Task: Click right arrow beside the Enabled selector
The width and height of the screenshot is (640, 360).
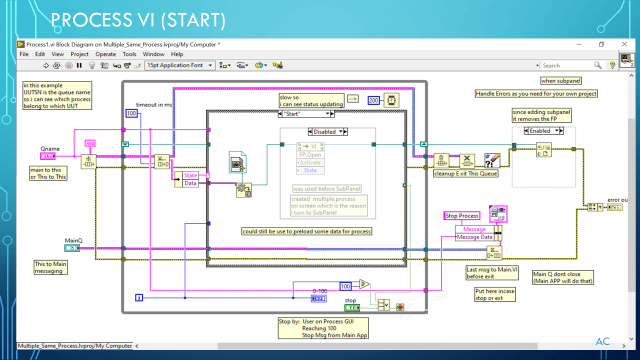Action: [x=561, y=131]
